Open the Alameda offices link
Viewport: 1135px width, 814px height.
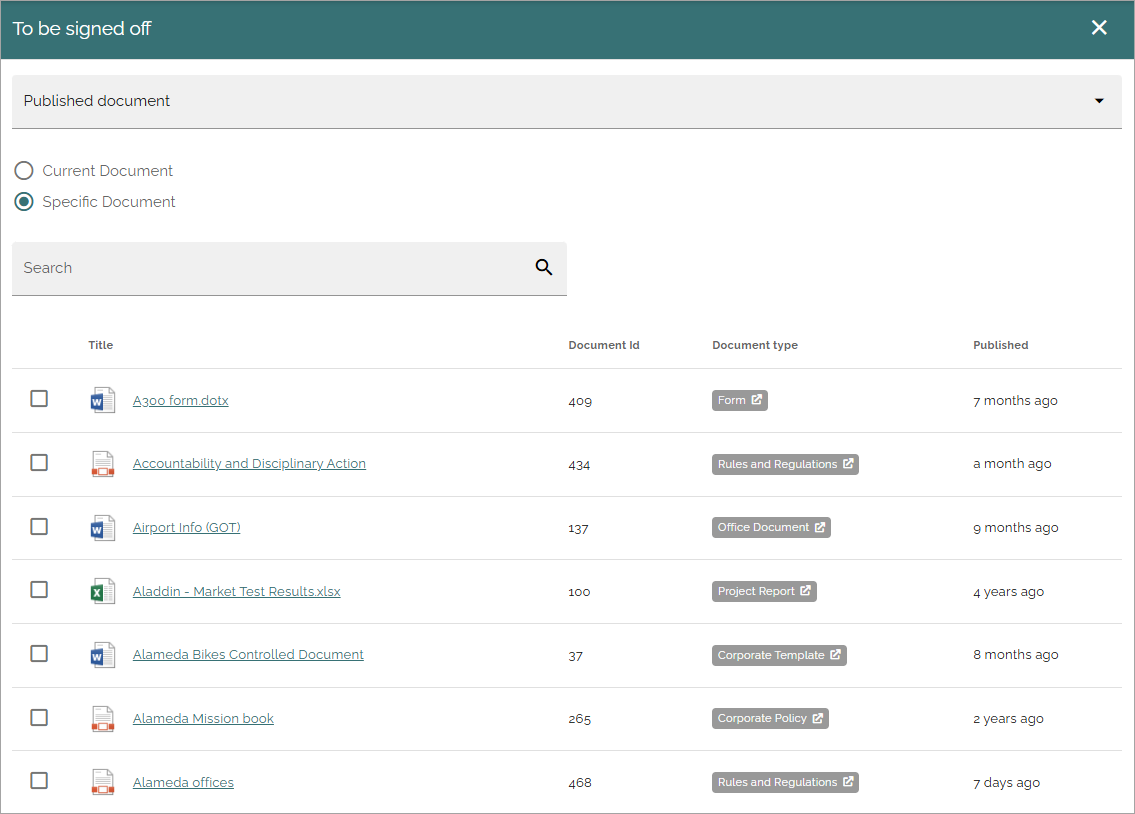coord(183,782)
